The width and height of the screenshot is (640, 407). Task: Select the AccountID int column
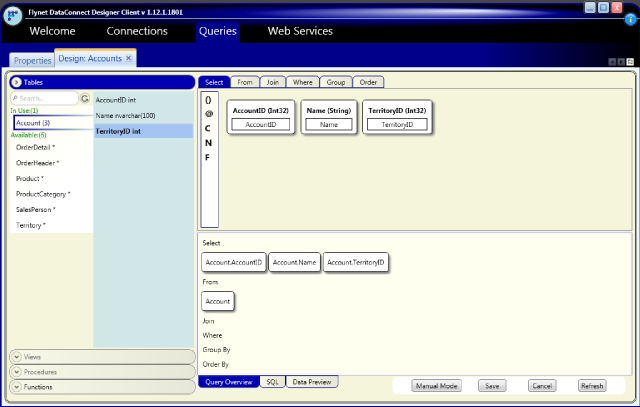click(x=144, y=100)
